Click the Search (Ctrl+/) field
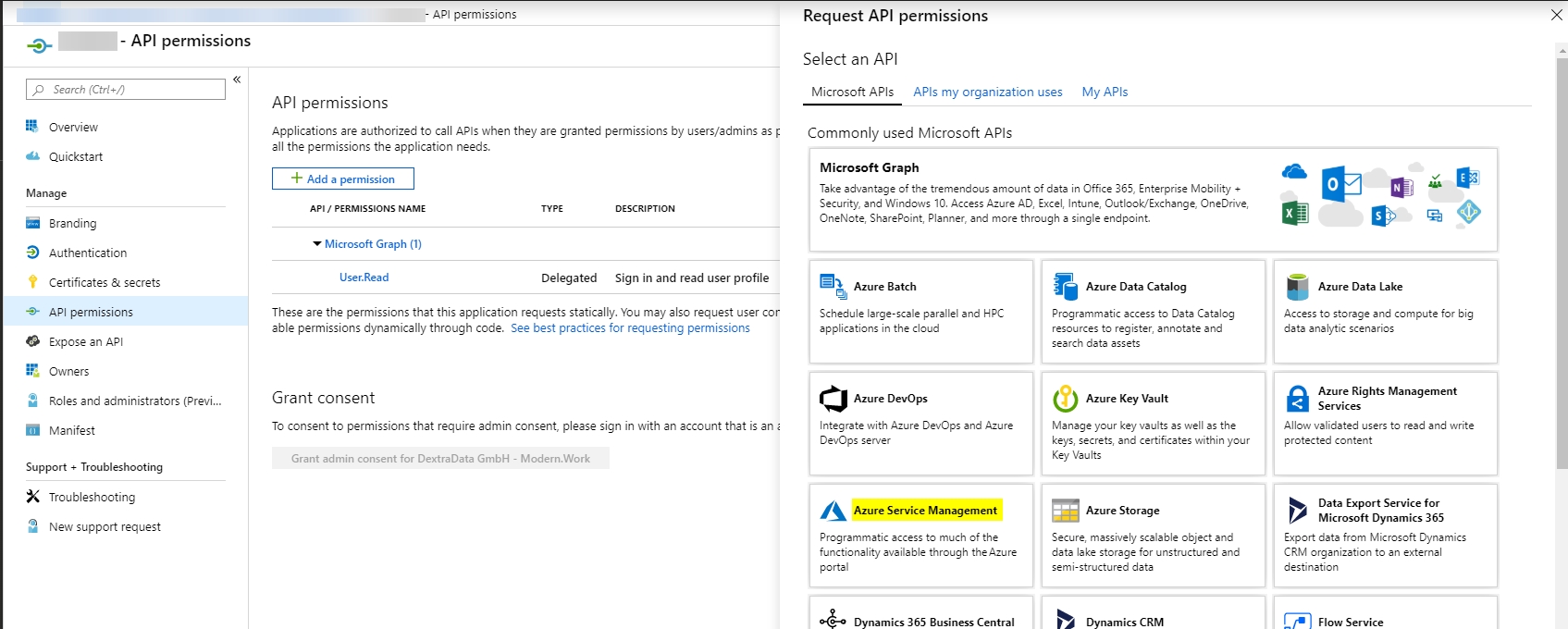This screenshot has width=1568, height=629. 126,90
